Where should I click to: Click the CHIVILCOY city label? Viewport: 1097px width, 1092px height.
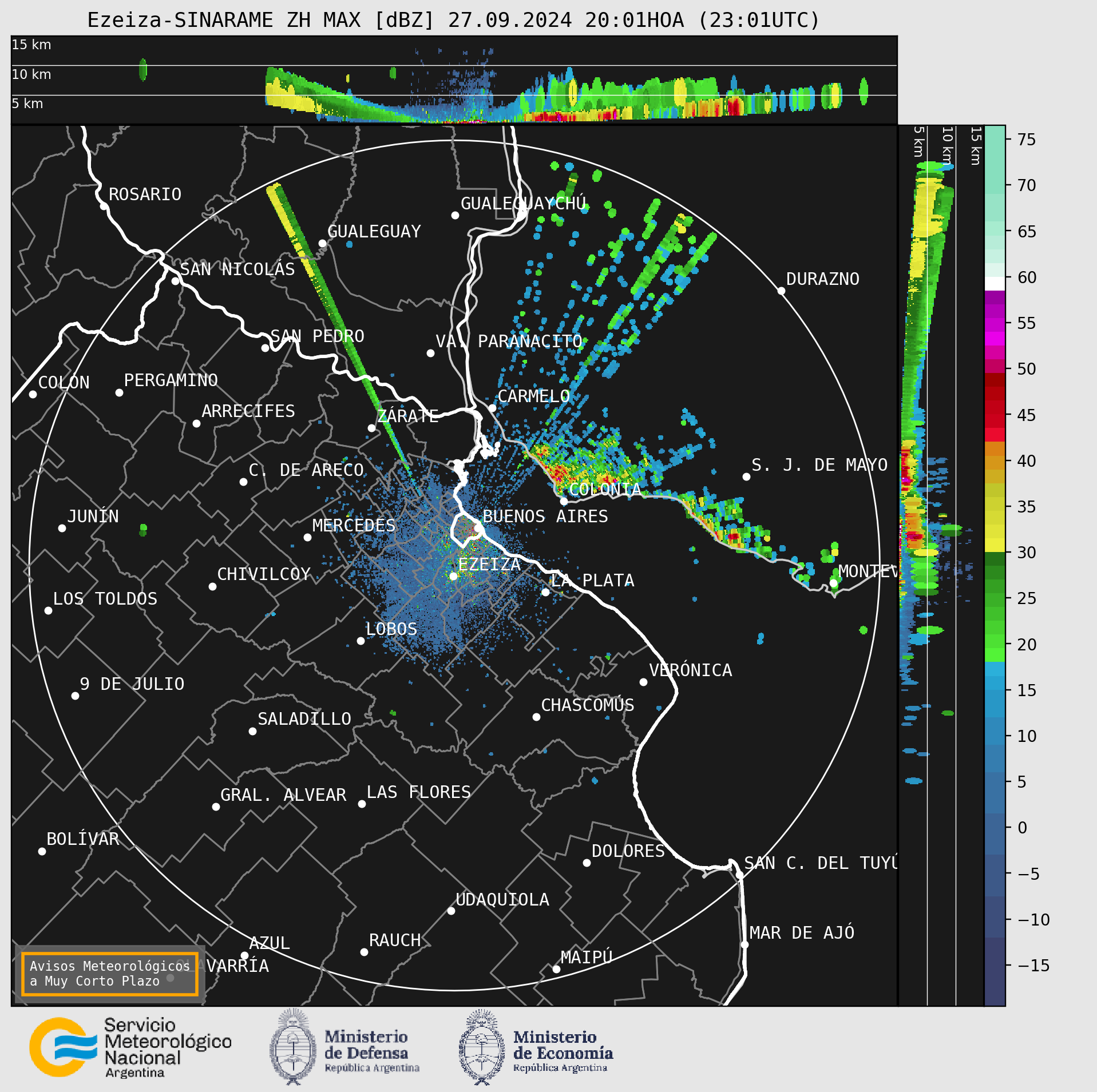(264, 574)
